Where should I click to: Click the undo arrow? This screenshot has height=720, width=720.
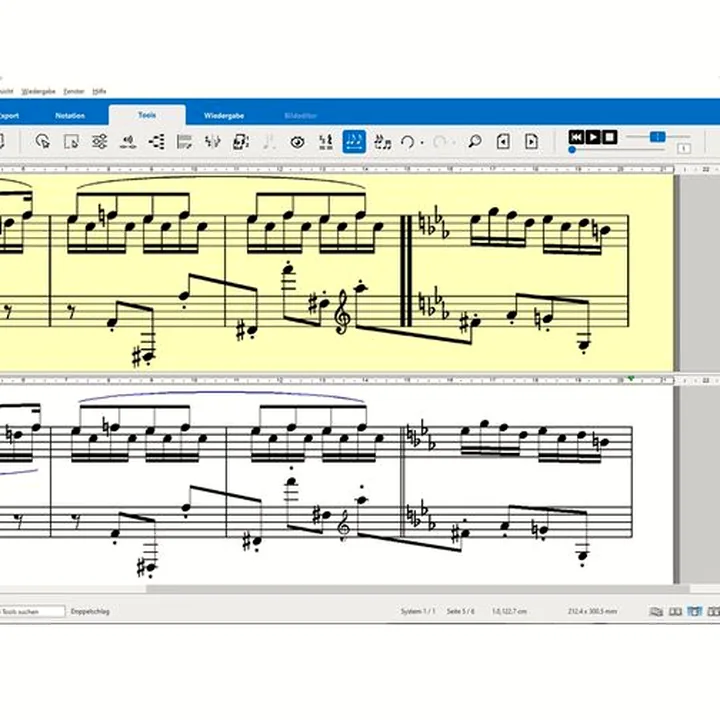[x=407, y=142]
